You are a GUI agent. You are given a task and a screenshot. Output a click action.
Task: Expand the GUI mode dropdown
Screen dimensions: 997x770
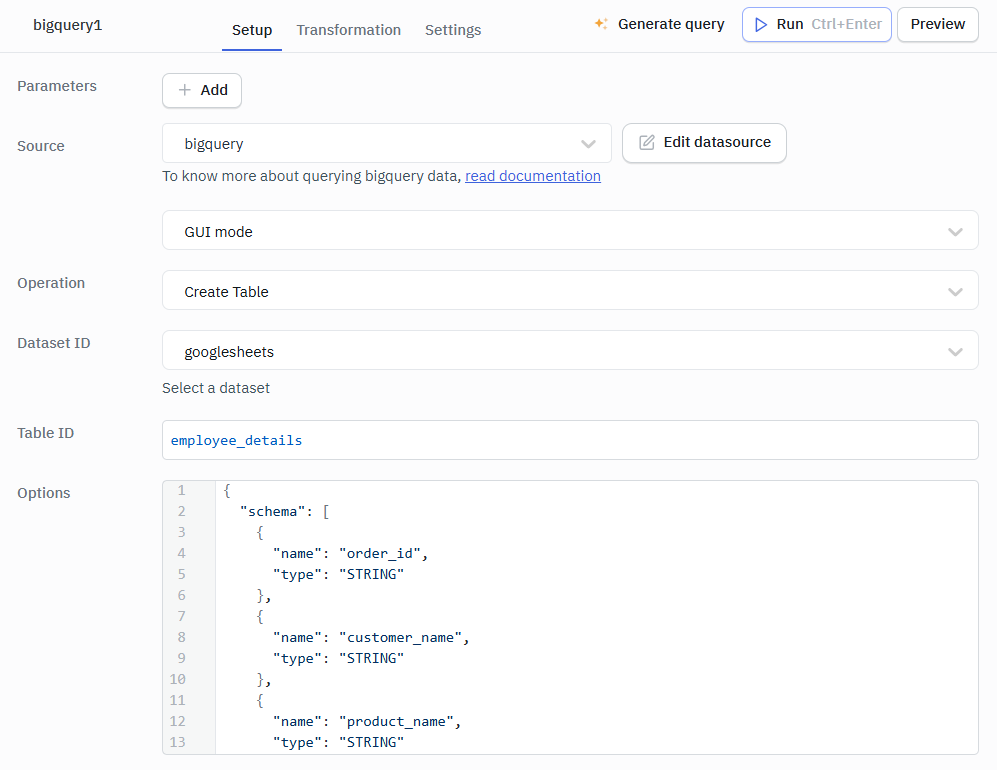point(570,231)
